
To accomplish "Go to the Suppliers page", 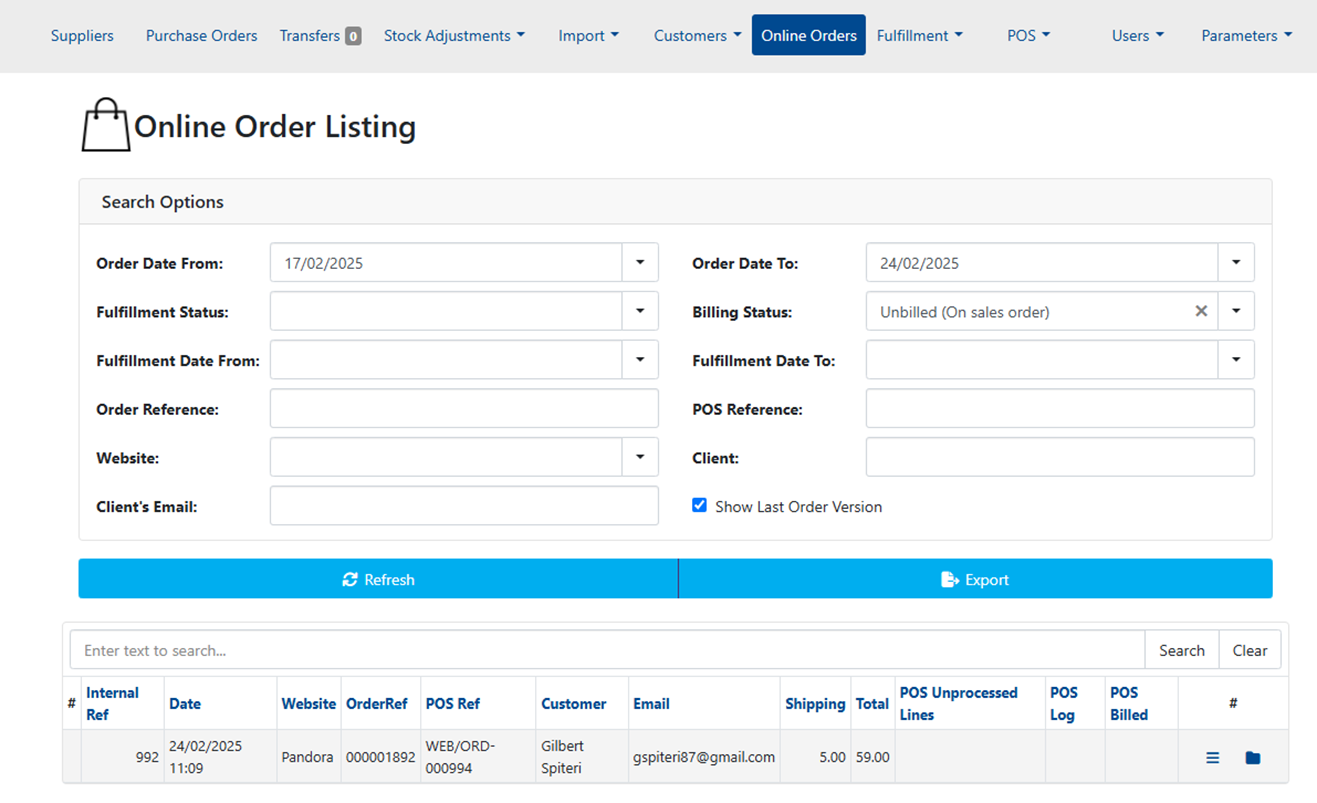I will tap(82, 35).
